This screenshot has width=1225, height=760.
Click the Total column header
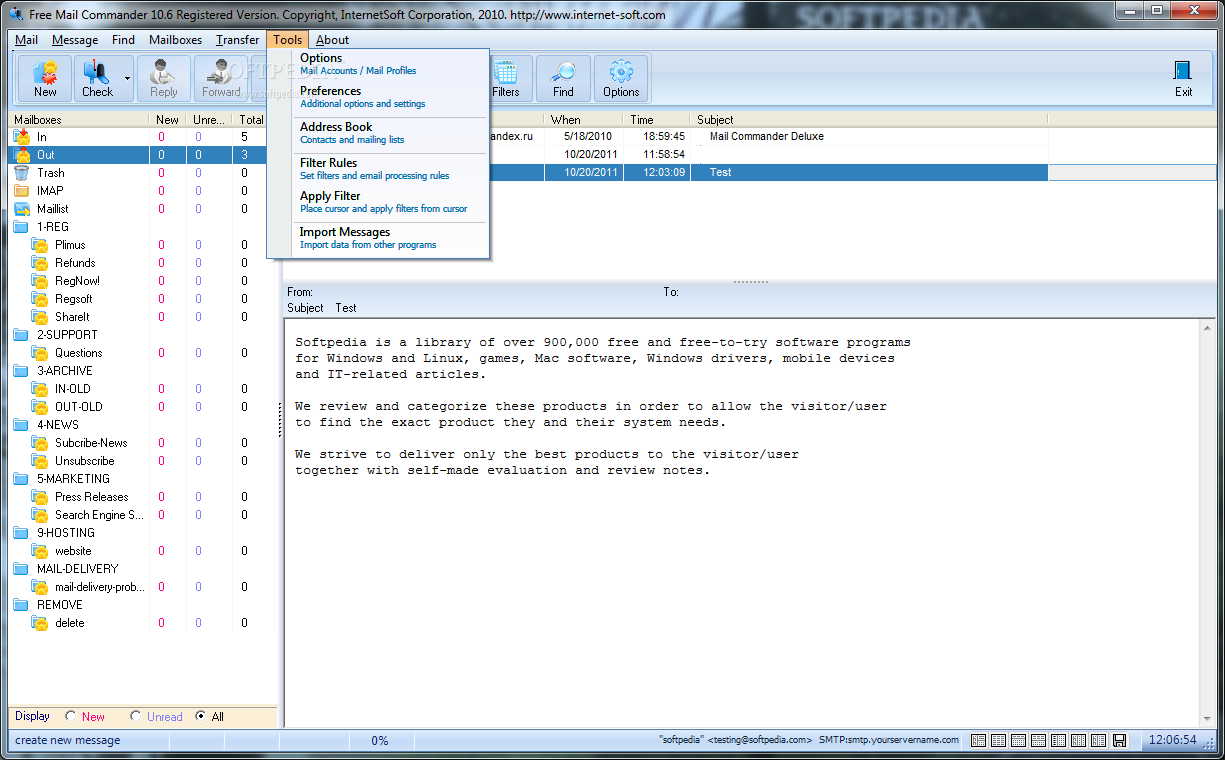tap(252, 120)
